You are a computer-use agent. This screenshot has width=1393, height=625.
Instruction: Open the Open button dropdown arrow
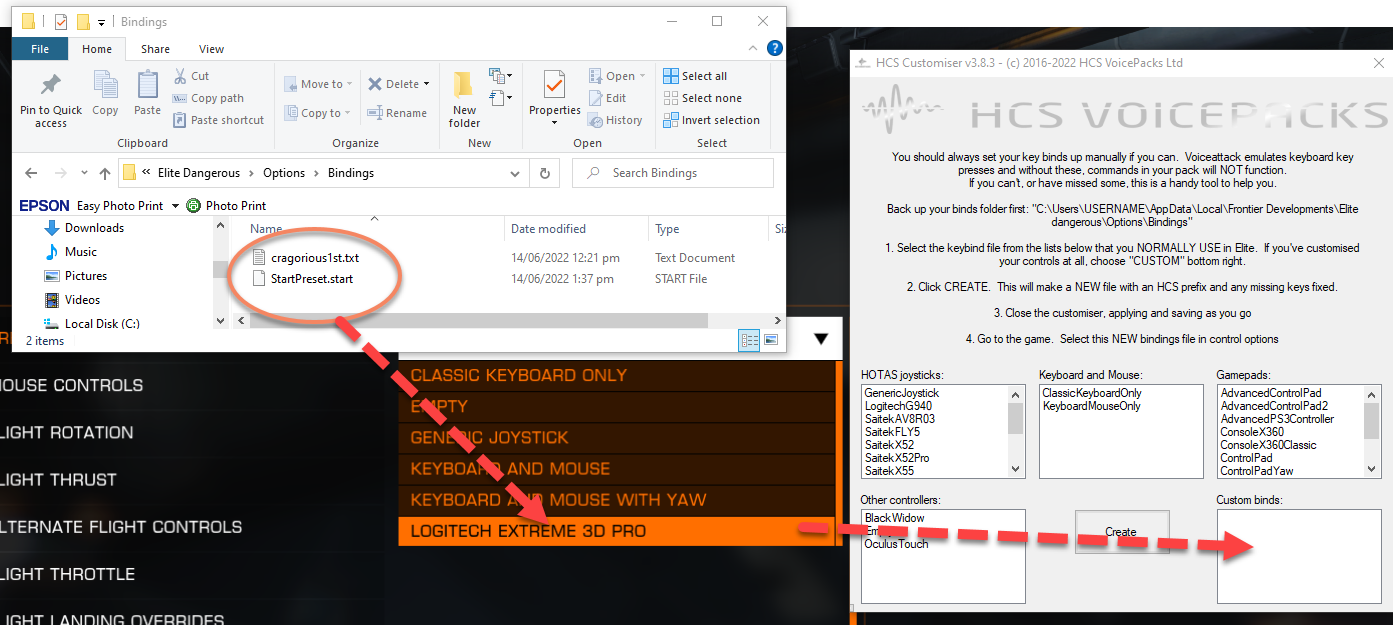(642, 76)
